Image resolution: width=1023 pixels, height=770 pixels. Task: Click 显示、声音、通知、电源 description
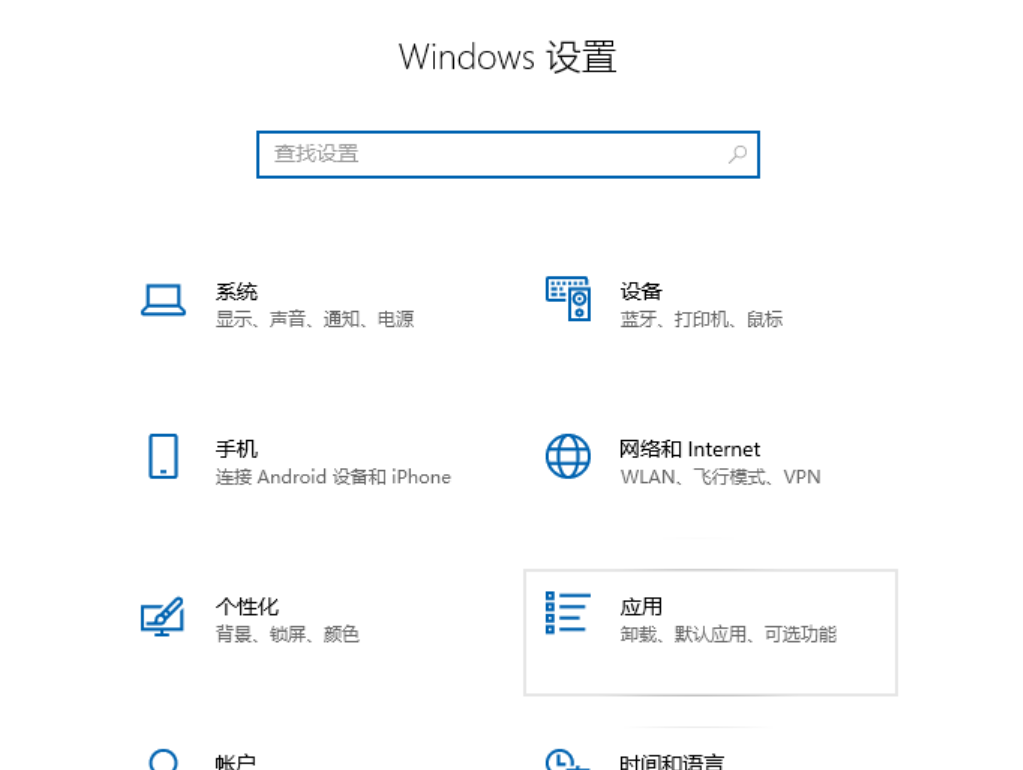point(315,319)
